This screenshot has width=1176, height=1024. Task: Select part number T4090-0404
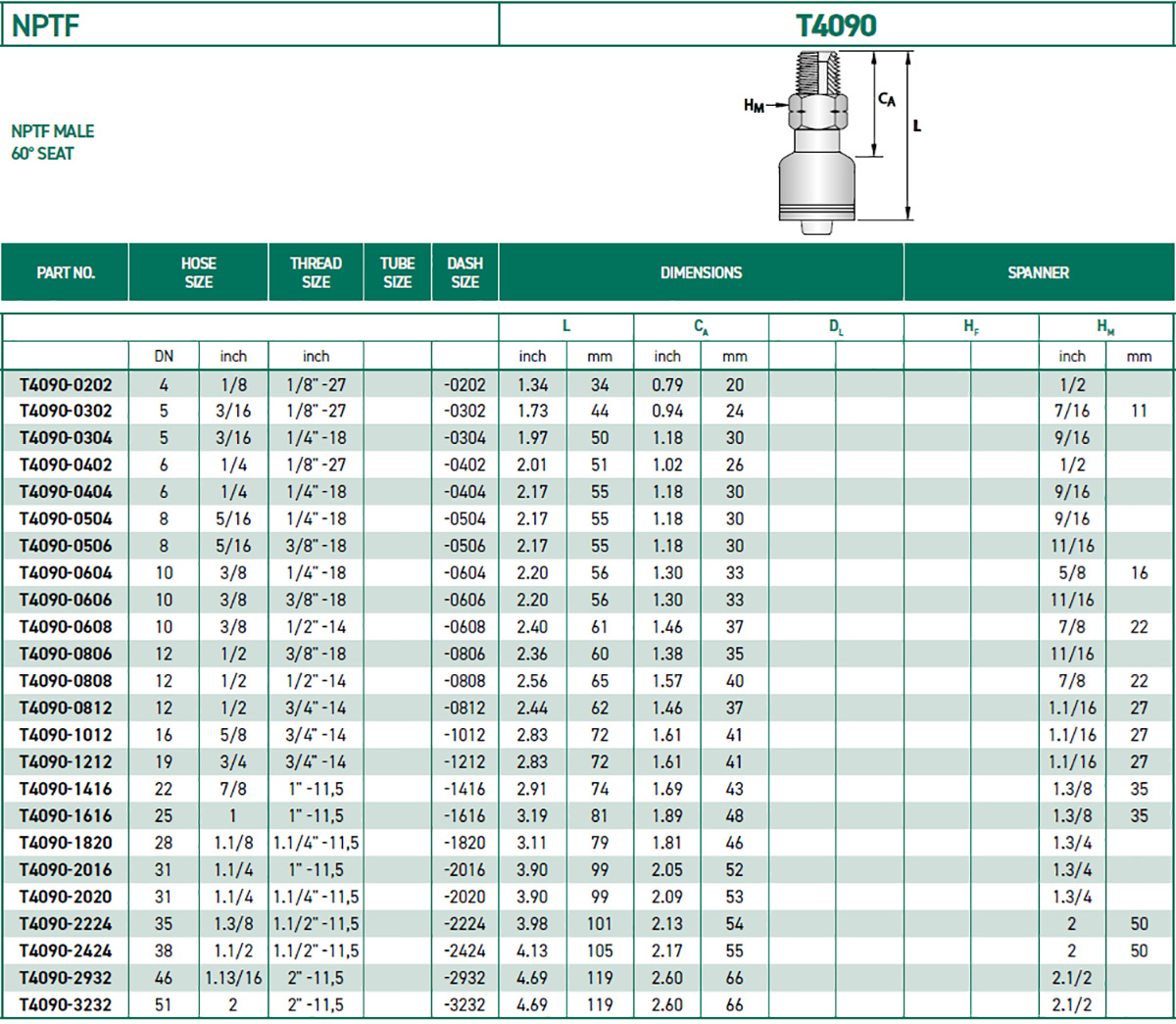66,492
